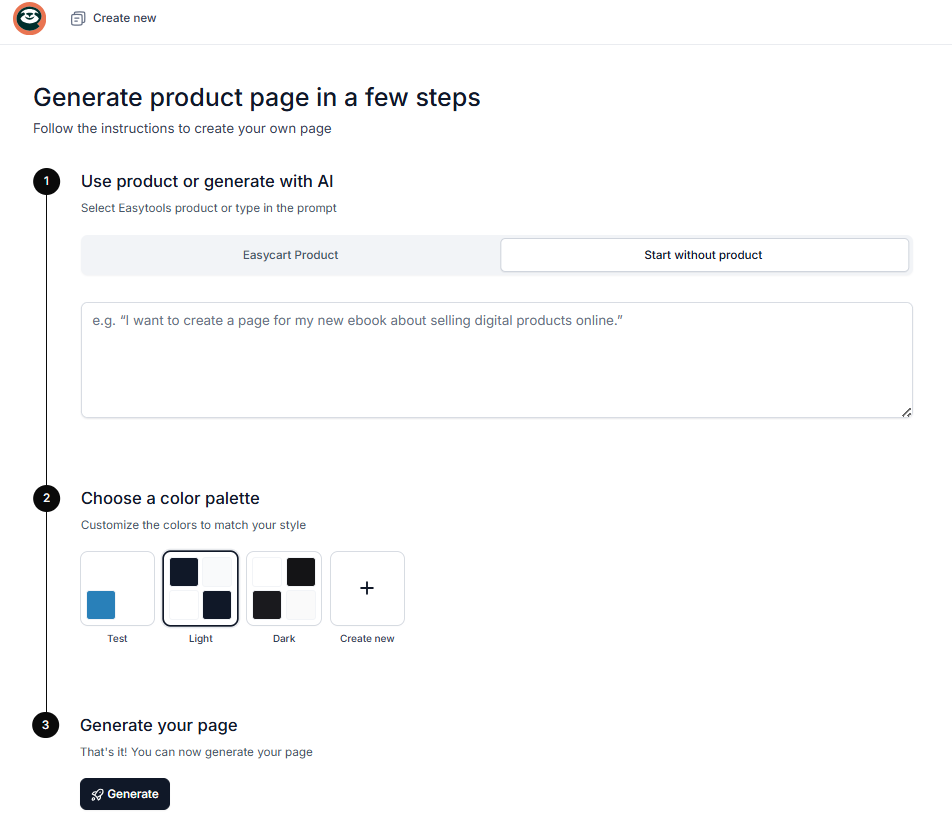
Task: Click the plus icon to create palette
Action: tap(367, 588)
